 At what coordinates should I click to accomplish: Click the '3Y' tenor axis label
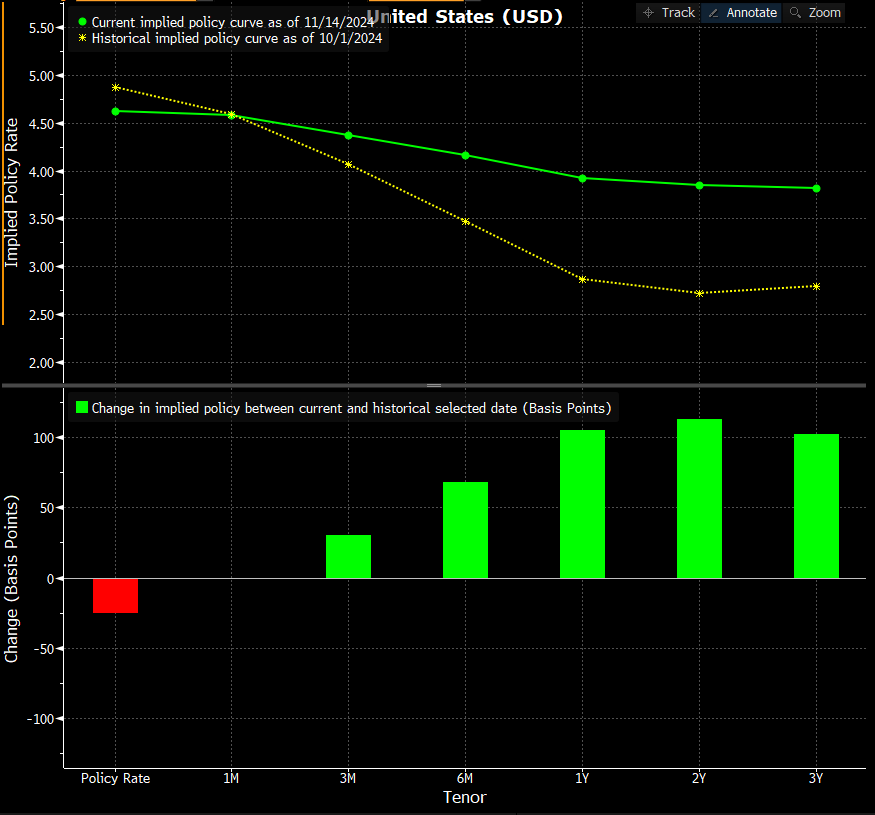click(x=816, y=778)
